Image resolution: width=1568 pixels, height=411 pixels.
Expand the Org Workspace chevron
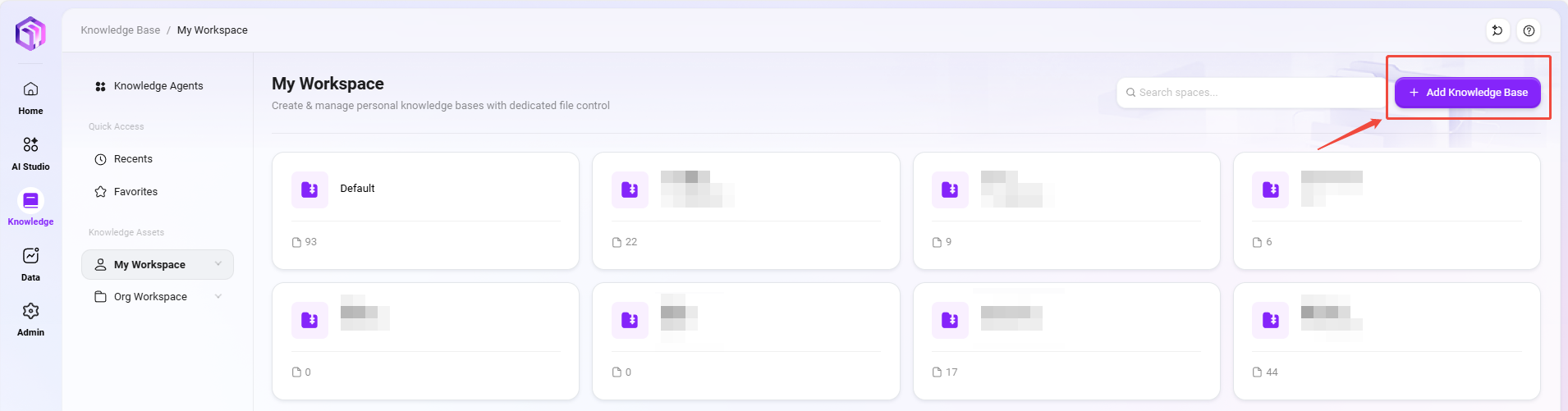218,296
